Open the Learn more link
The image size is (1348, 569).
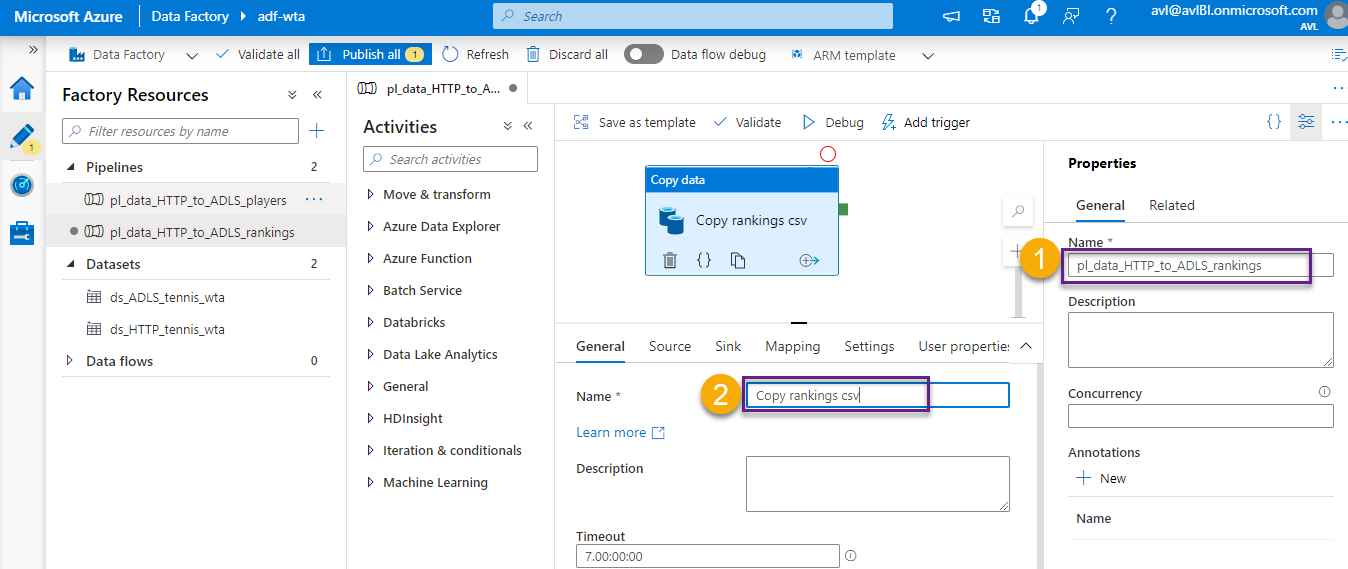point(620,432)
